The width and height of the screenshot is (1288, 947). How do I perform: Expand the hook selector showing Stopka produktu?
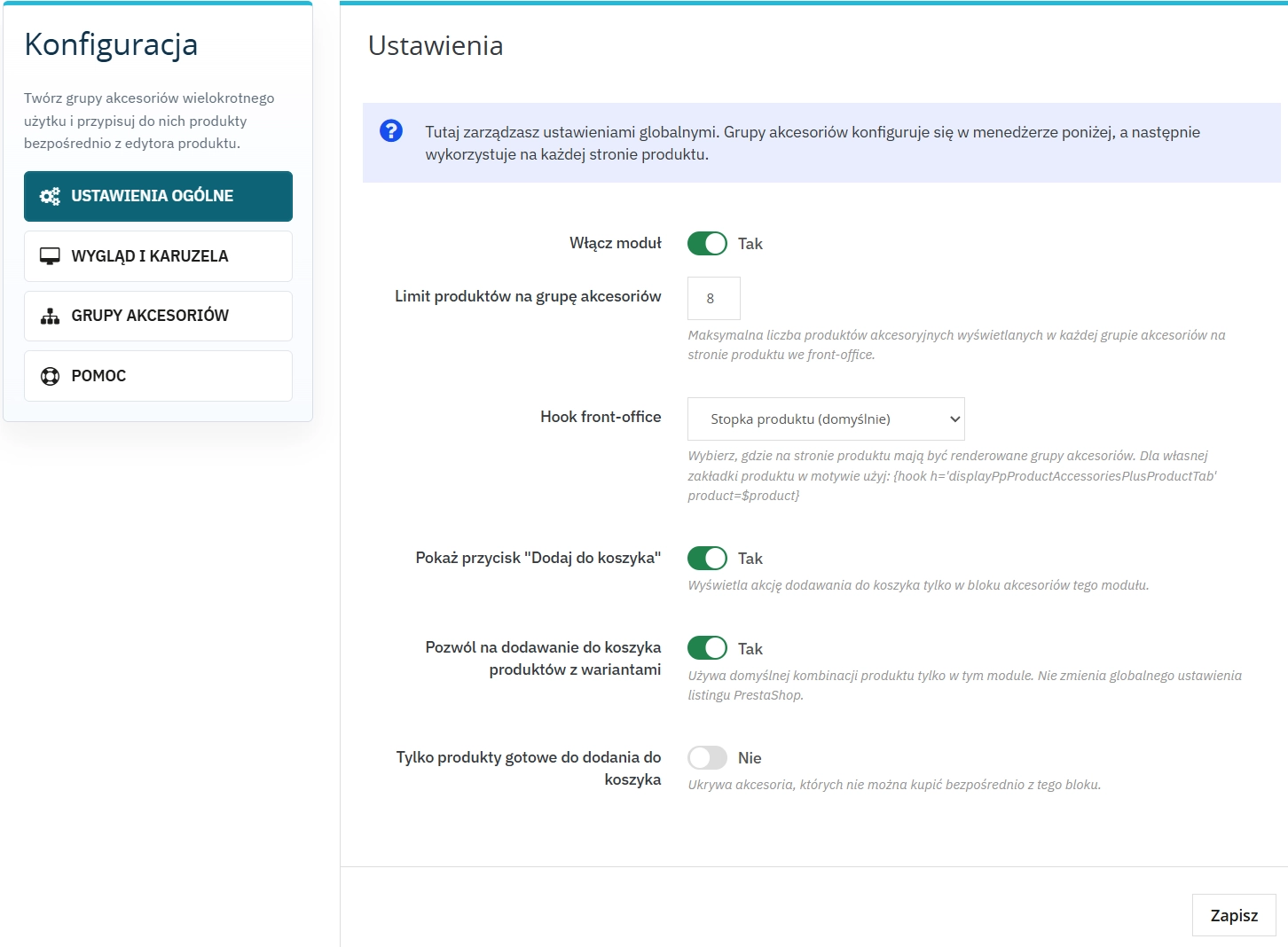point(825,419)
